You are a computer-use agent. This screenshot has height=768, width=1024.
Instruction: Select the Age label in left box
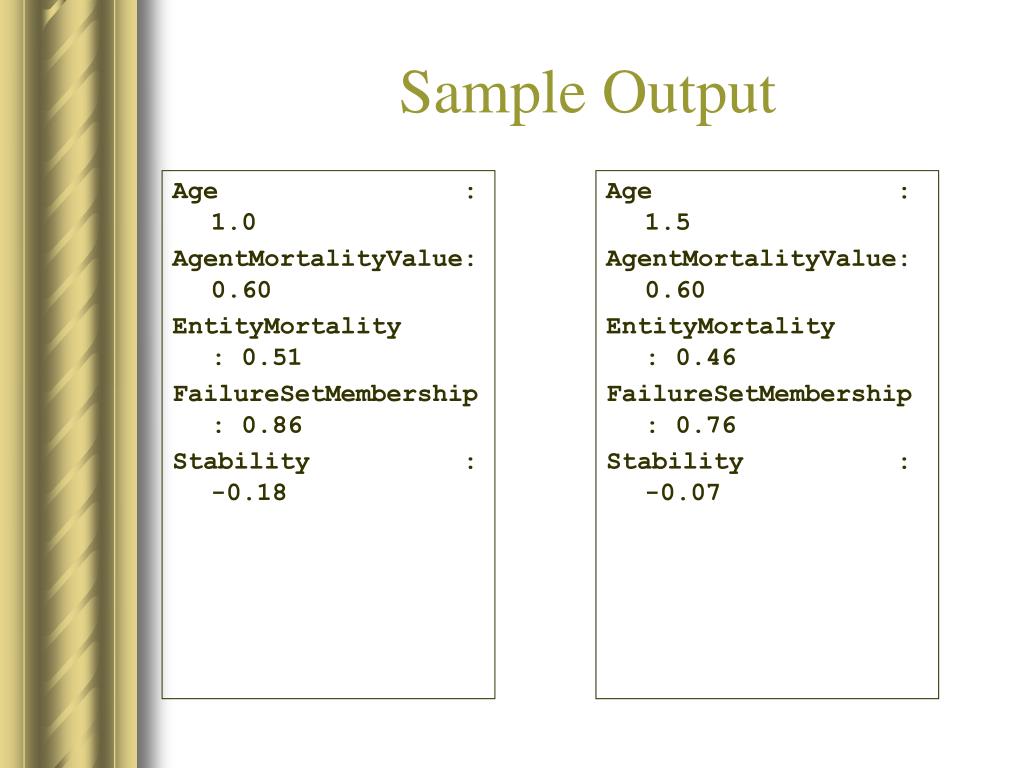[x=195, y=191]
